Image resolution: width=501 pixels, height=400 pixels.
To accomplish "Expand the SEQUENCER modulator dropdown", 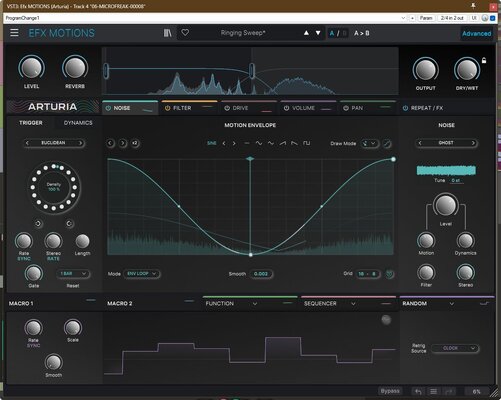I will tap(353, 304).
